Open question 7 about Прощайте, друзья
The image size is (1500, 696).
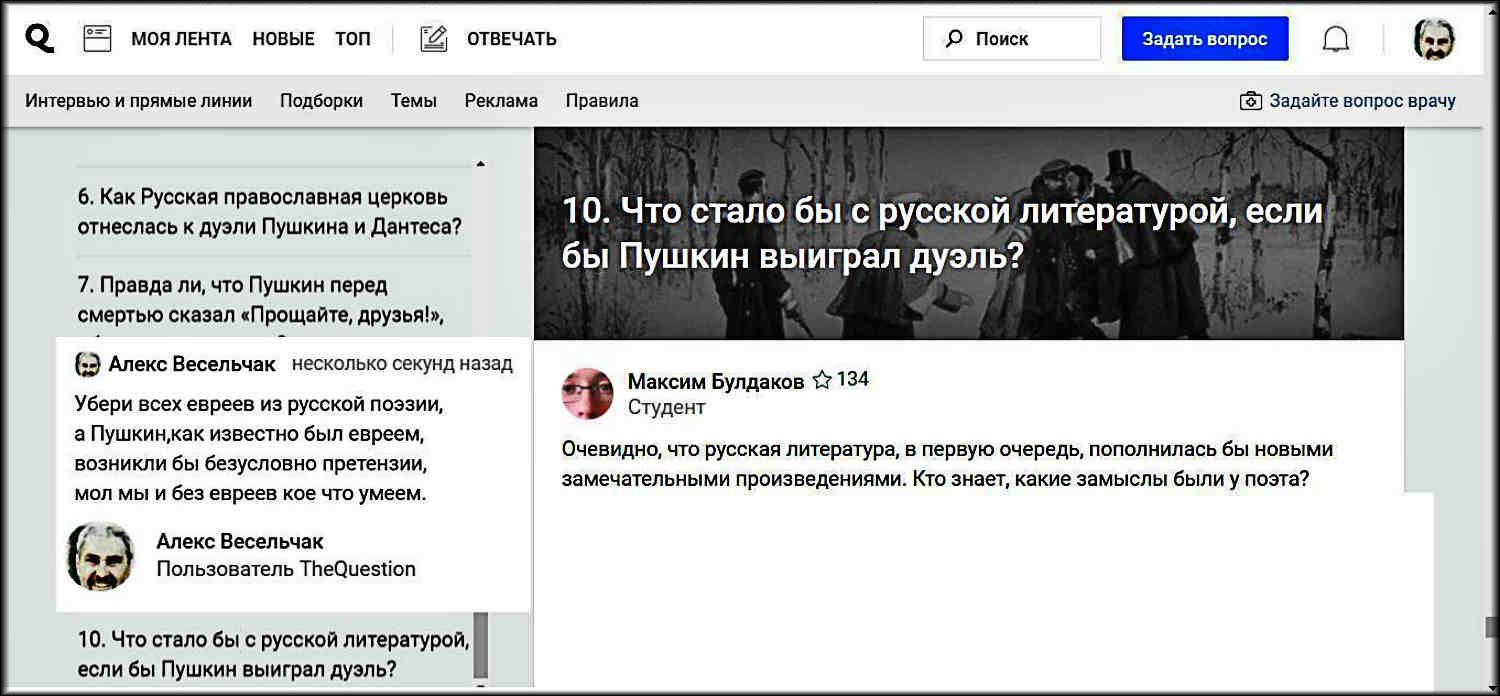tap(262, 300)
